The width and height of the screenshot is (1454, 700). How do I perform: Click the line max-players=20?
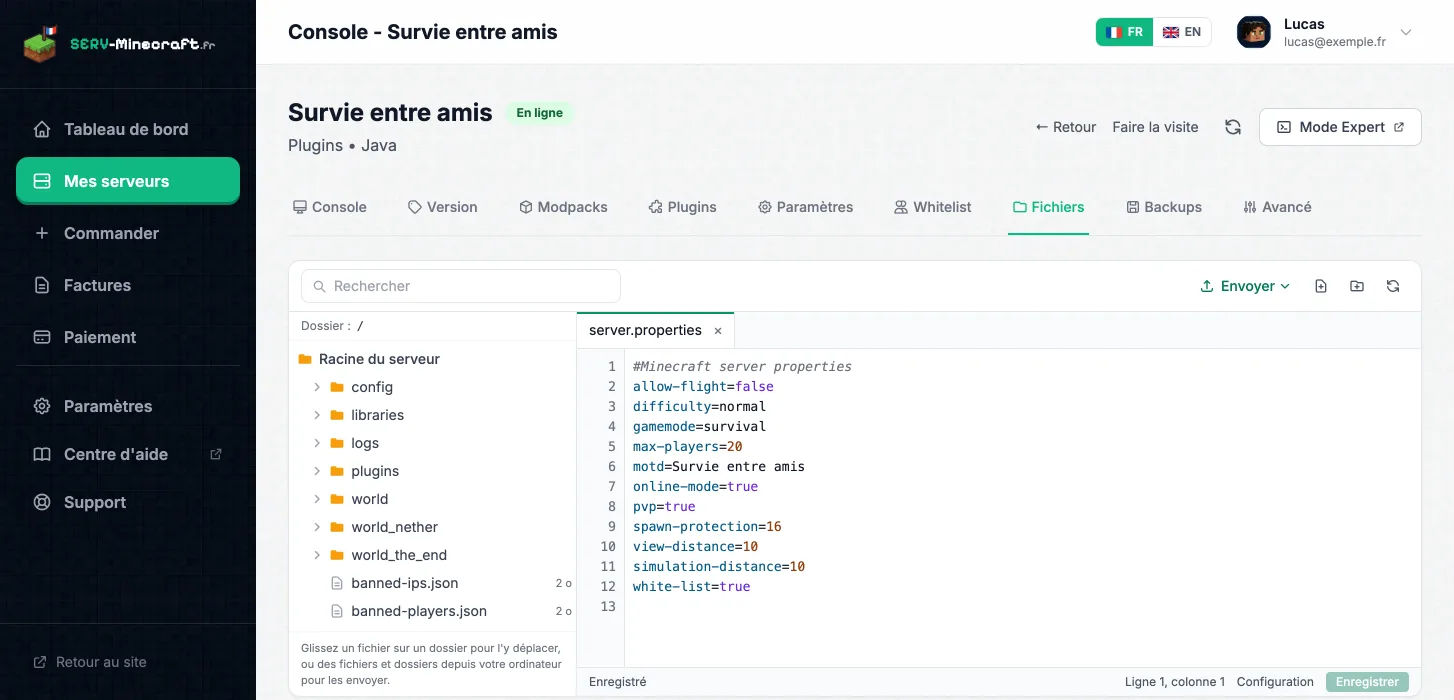point(688,446)
